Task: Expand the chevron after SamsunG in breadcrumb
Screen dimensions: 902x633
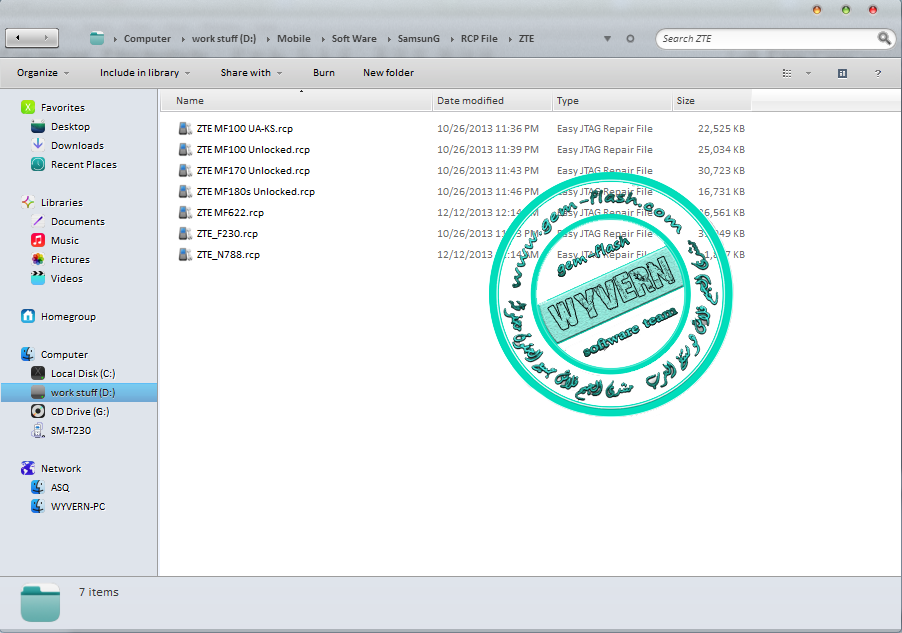Action: (x=452, y=39)
